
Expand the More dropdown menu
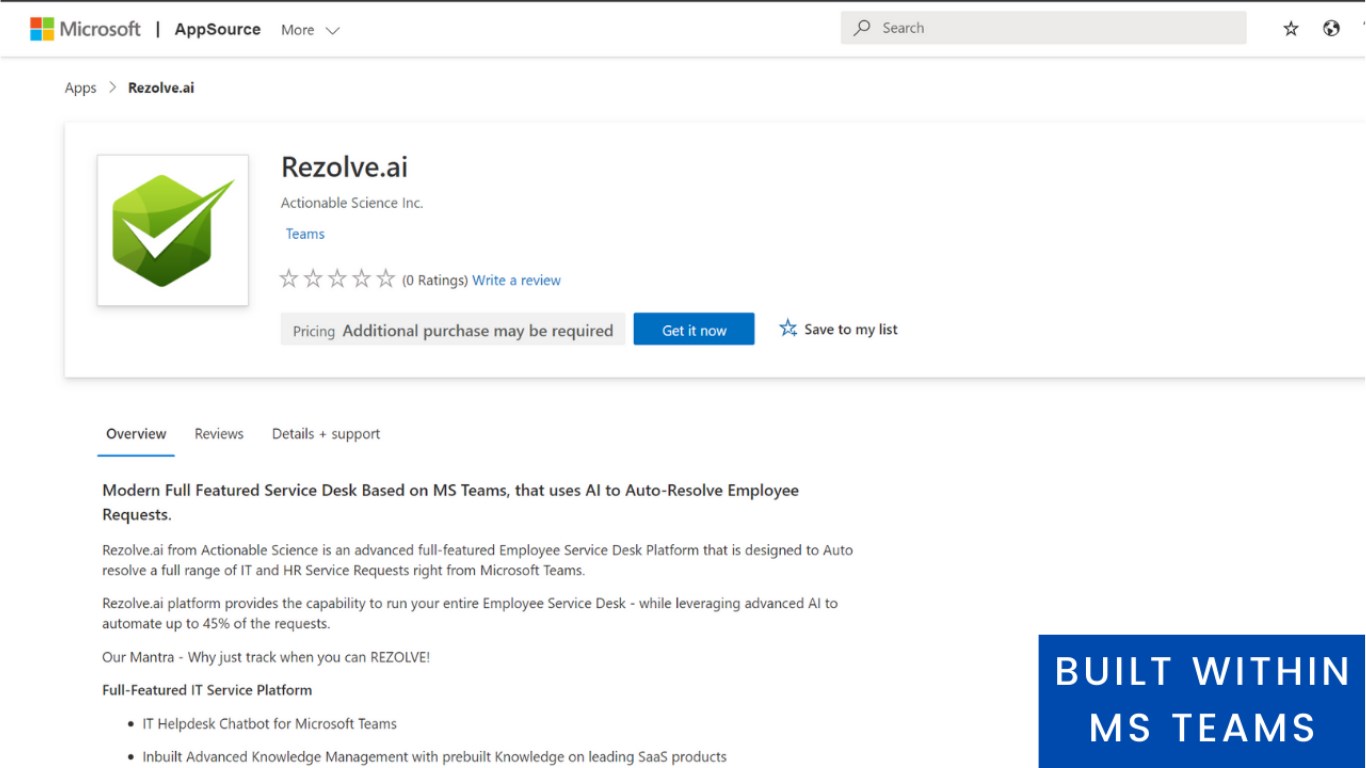pos(310,30)
